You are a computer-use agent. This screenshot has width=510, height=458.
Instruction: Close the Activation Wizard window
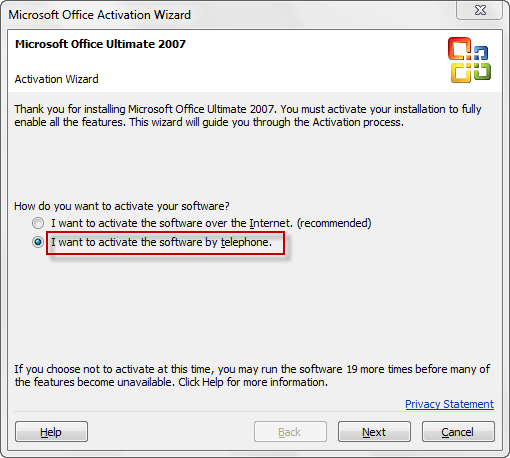pos(480,10)
